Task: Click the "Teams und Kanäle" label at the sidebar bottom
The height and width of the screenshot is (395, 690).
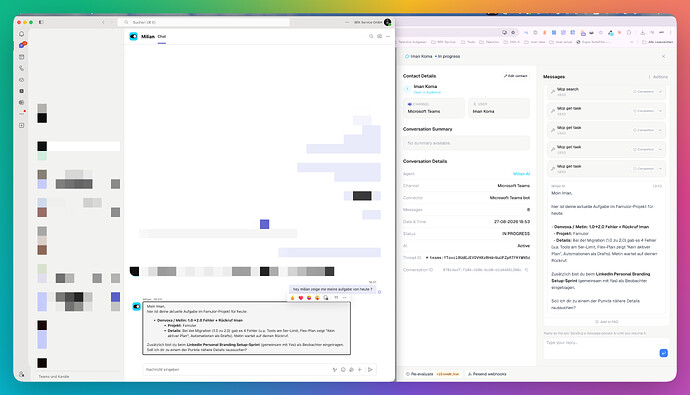Action: (54, 377)
